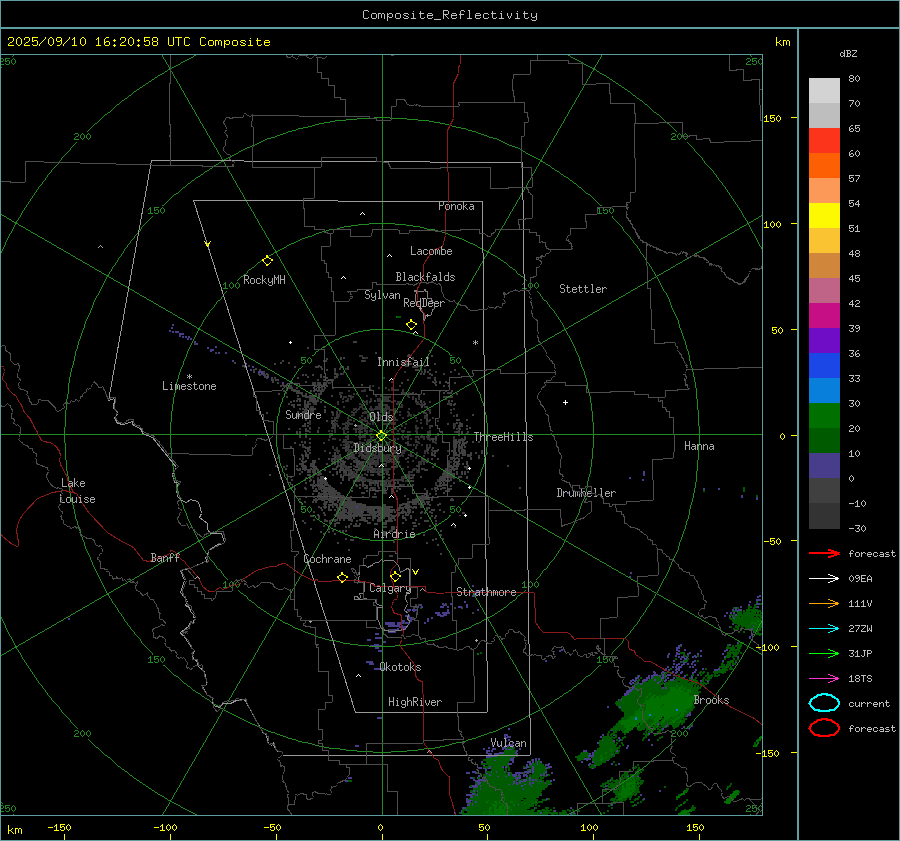Click the white 09EA arrow in legend
900x841 pixels.
click(824, 579)
